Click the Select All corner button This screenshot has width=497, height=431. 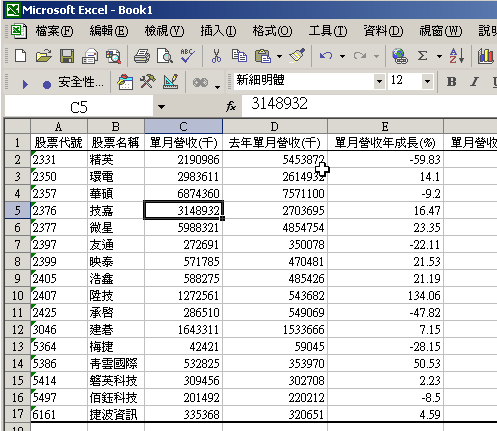17,126
